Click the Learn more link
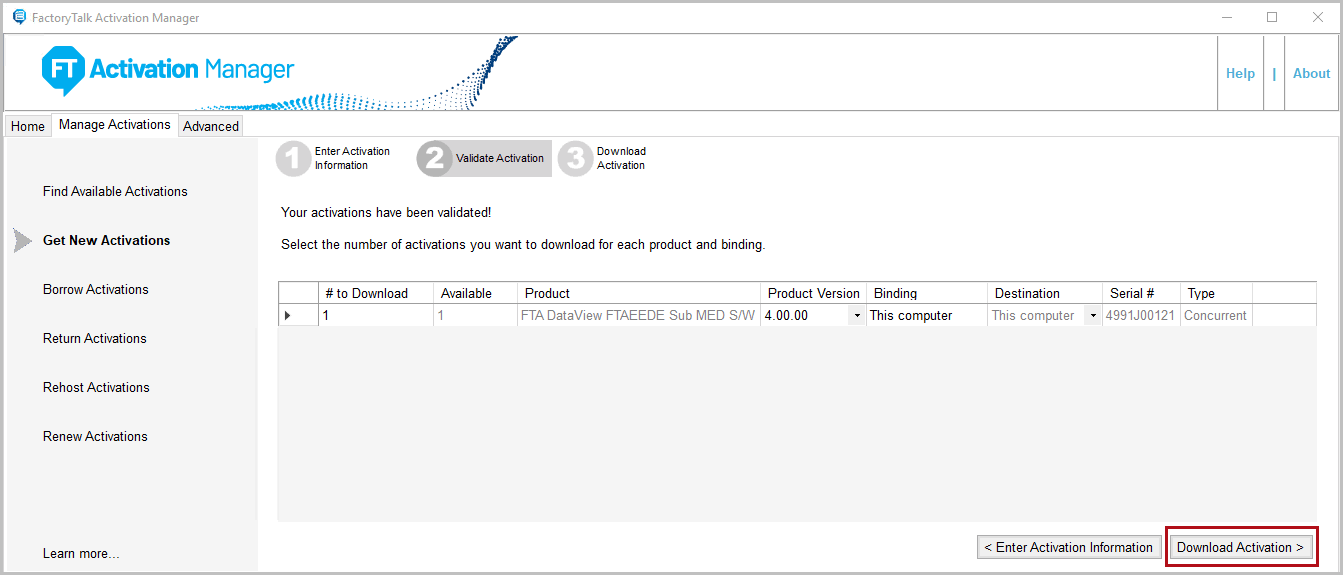The image size is (1343, 575). click(81, 553)
